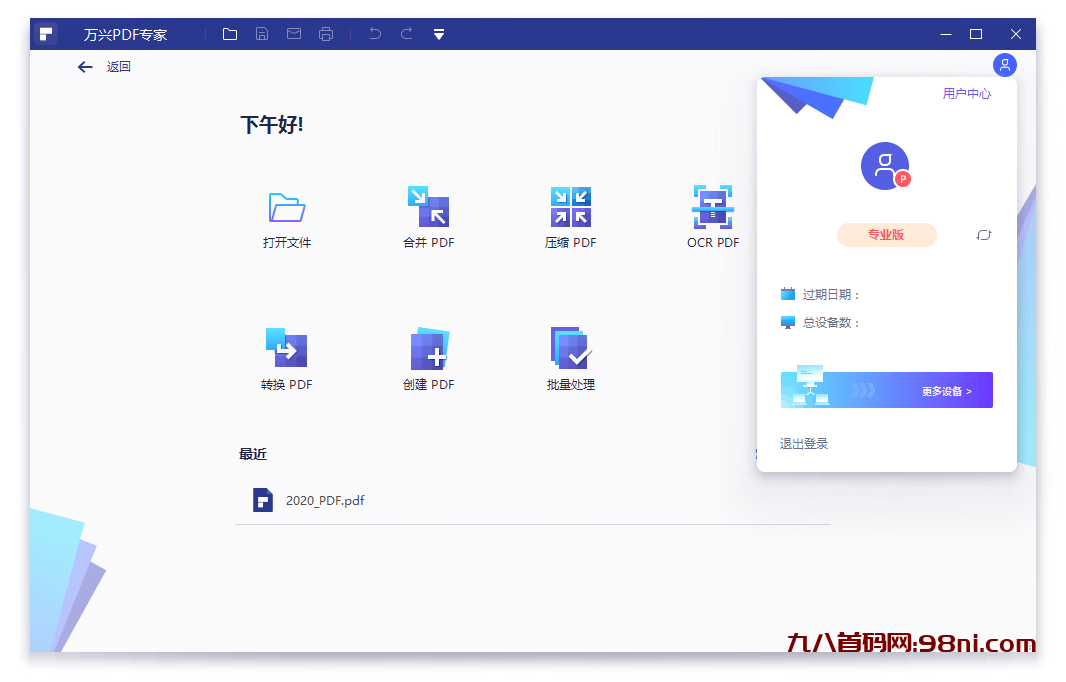1066x682 pixels.
Task: Click the refresh icon beside 专业版 badge
Action: point(983,234)
